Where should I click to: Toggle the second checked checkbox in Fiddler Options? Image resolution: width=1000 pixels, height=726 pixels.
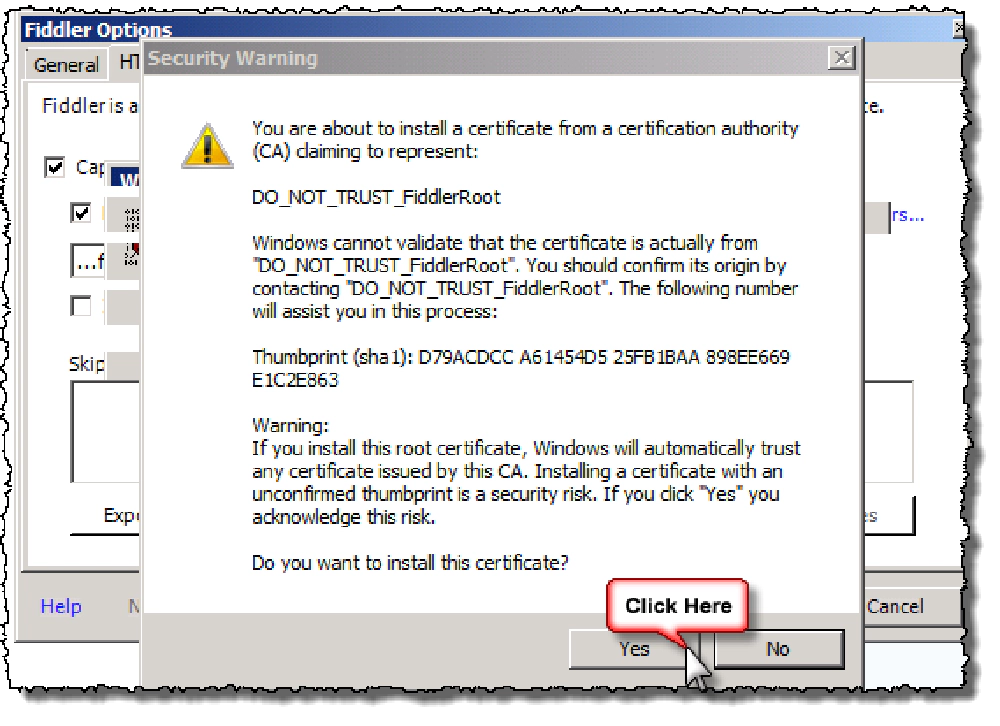[81, 212]
